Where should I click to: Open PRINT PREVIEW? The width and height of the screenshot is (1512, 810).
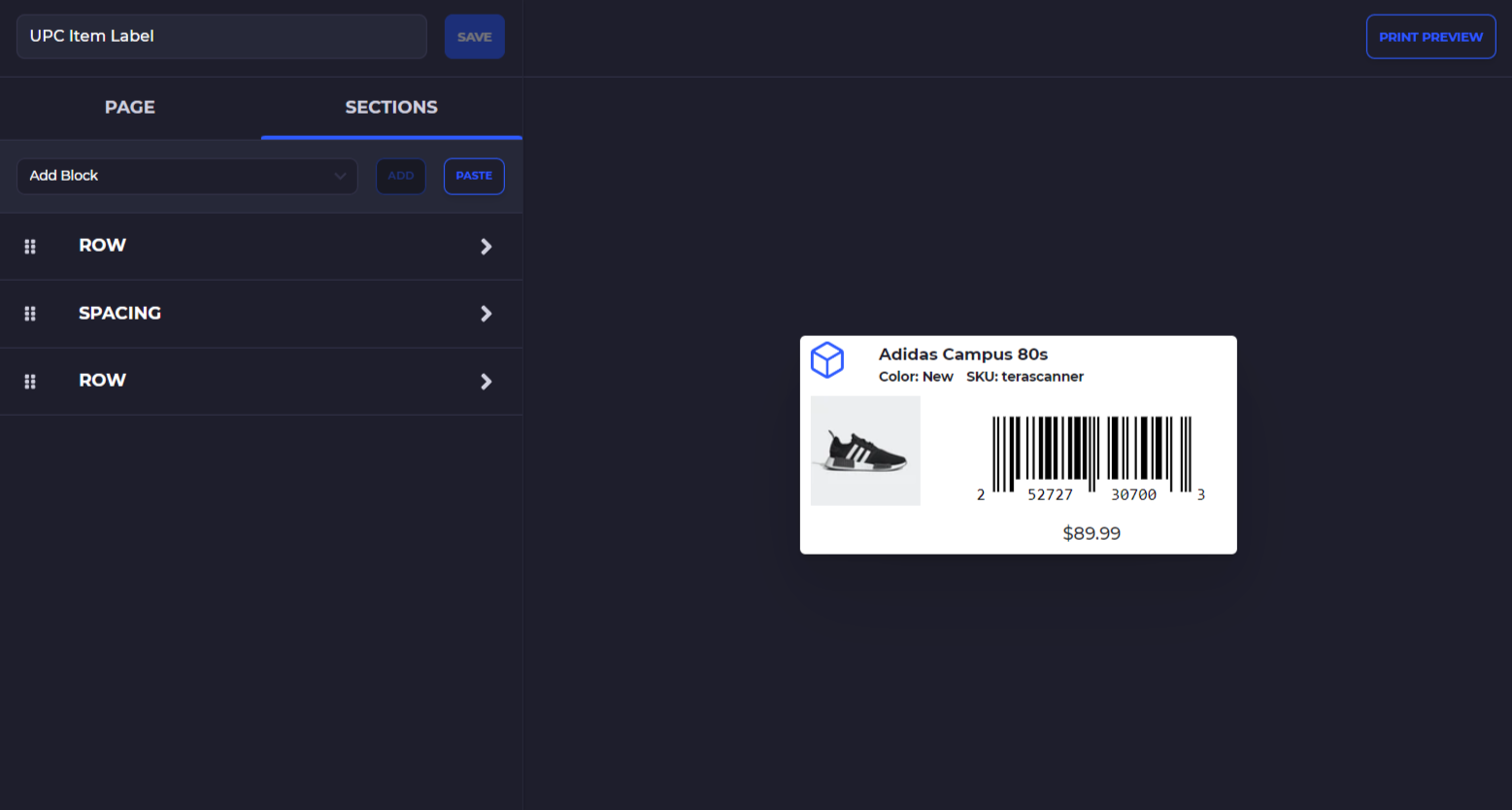point(1430,37)
